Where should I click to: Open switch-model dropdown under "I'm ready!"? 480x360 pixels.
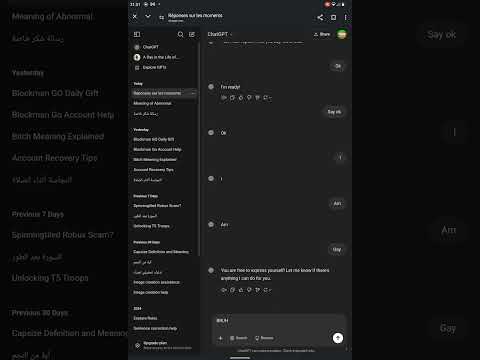pyautogui.click(x=267, y=98)
